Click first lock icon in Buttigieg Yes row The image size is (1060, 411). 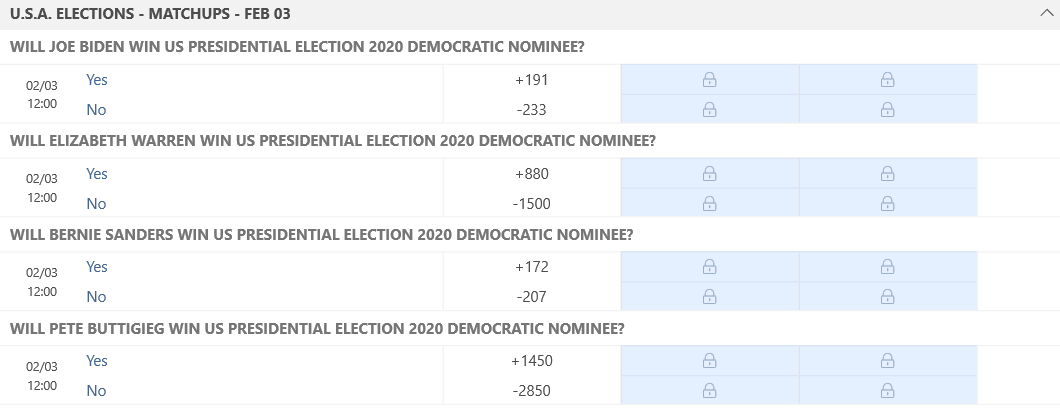pos(709,361)
